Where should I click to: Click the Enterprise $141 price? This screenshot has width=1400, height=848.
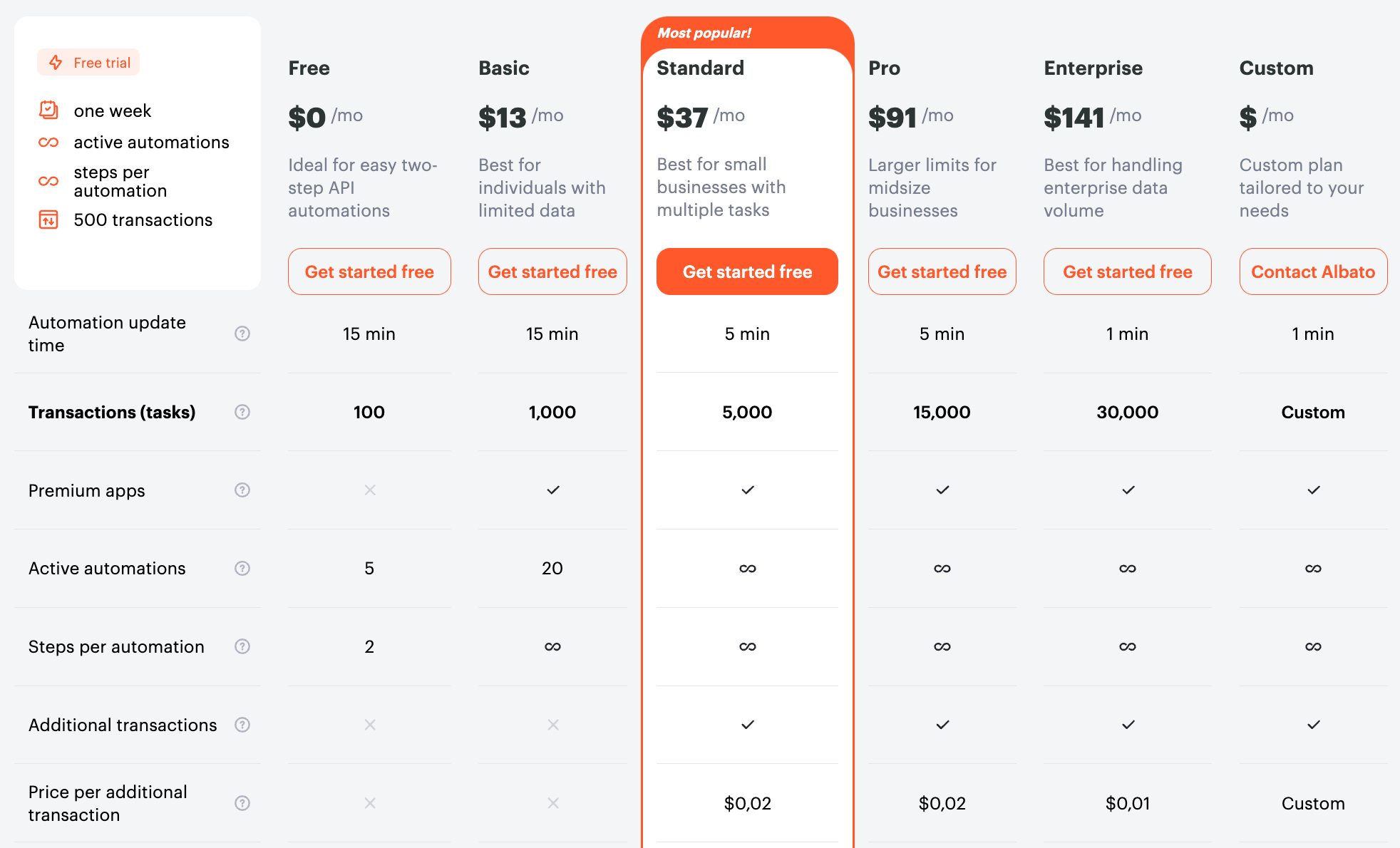(x=1074, y=118)
